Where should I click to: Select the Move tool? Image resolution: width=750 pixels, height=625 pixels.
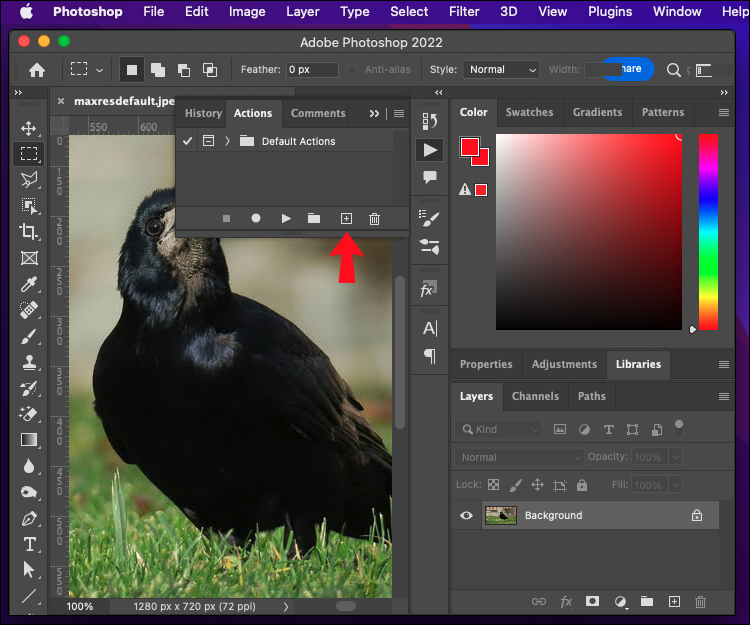coord(29,128)
